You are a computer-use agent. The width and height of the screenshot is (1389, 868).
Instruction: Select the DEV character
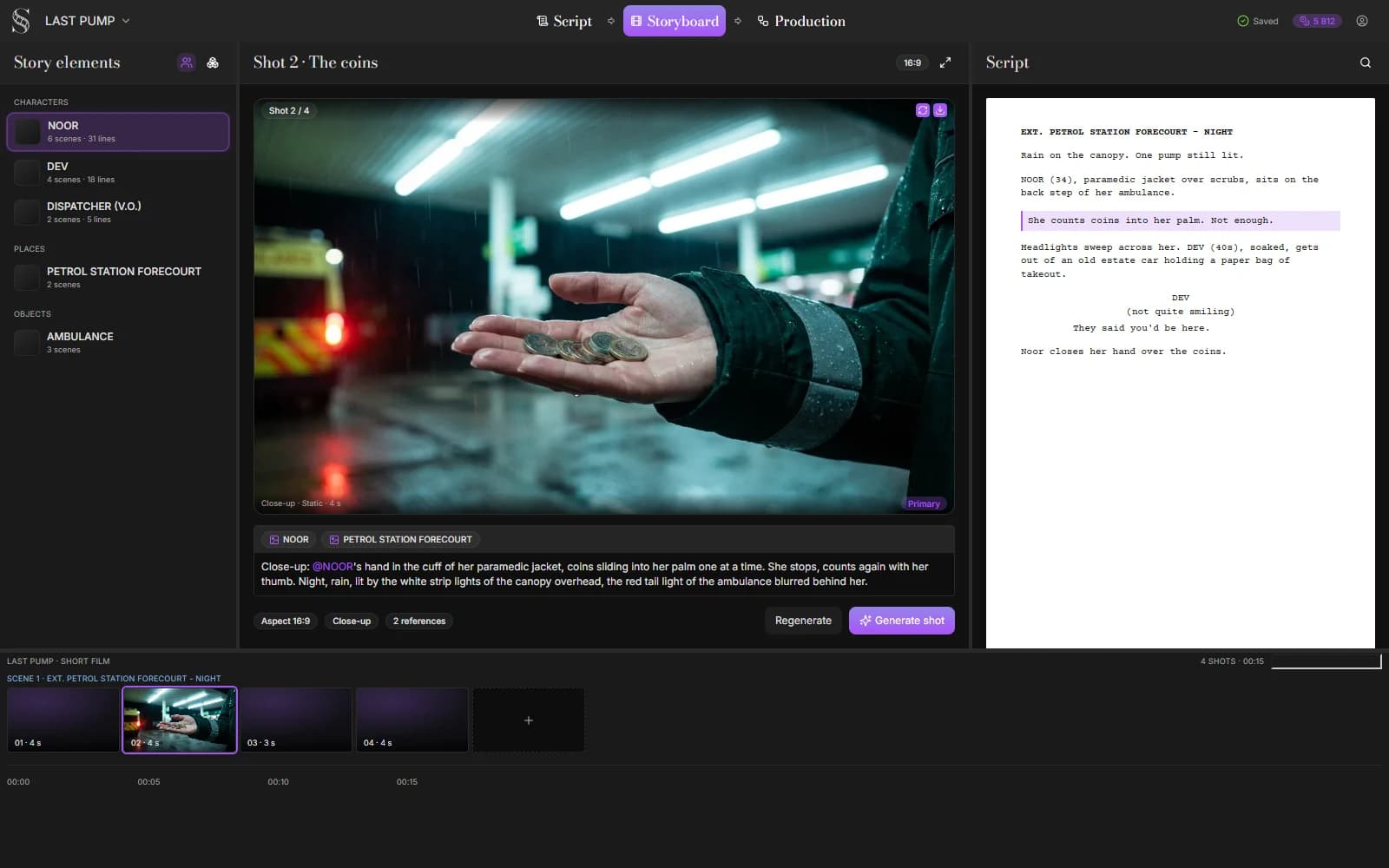pos(118,172)
